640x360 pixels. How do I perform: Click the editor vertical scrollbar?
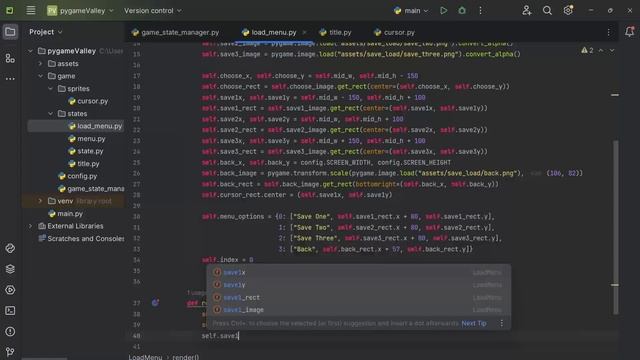tap(616, 227)
